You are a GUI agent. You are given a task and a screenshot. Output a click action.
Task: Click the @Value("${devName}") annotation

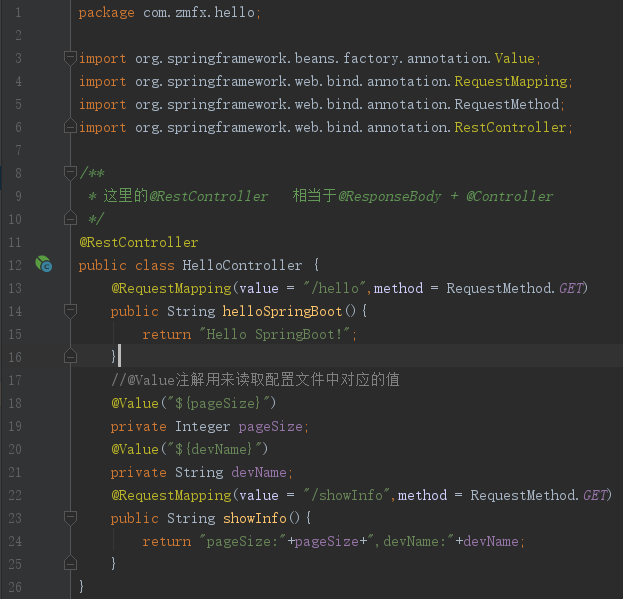[190, 449]
